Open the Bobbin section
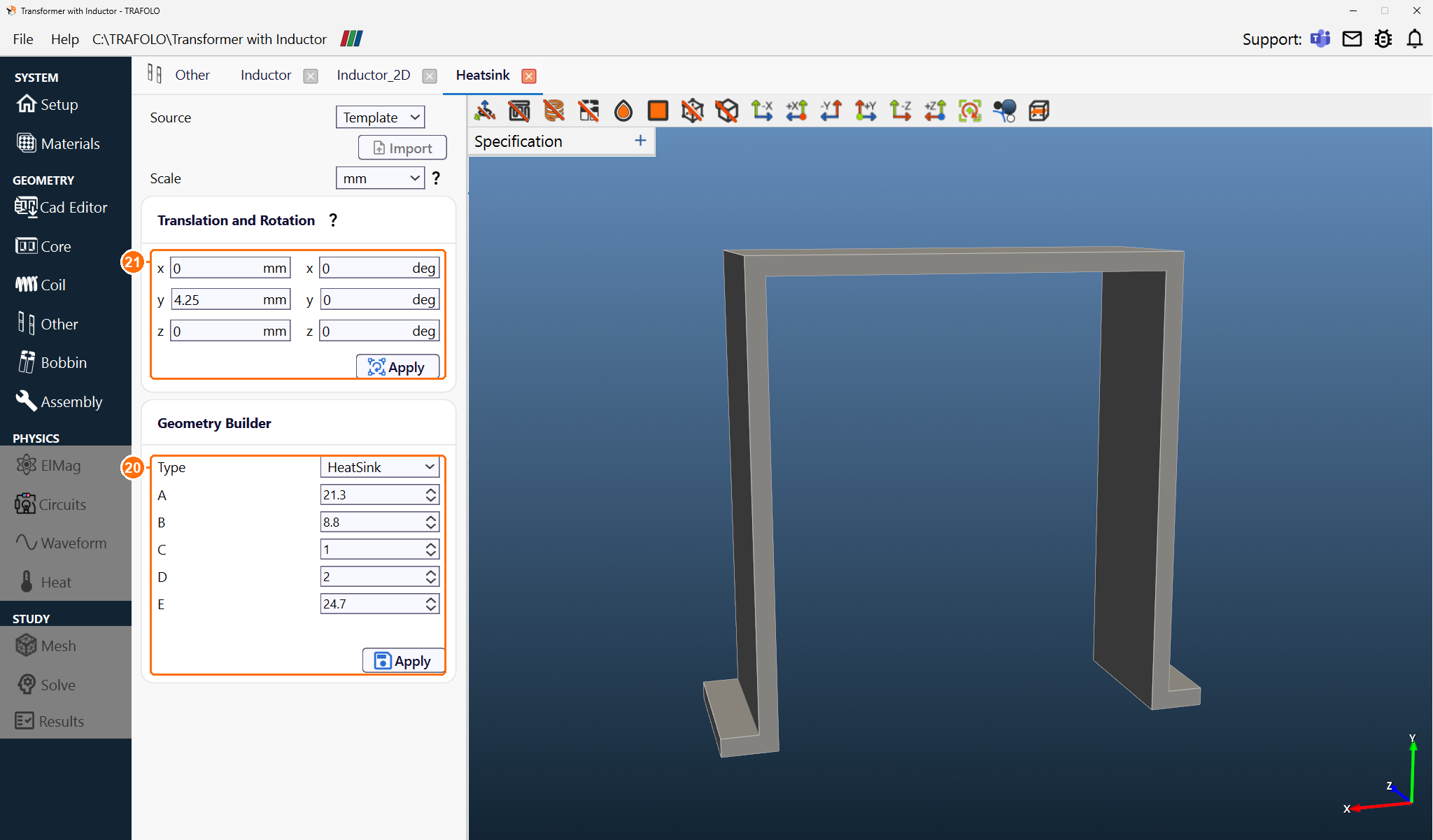The image size is (1433, 840). [52, 362]
